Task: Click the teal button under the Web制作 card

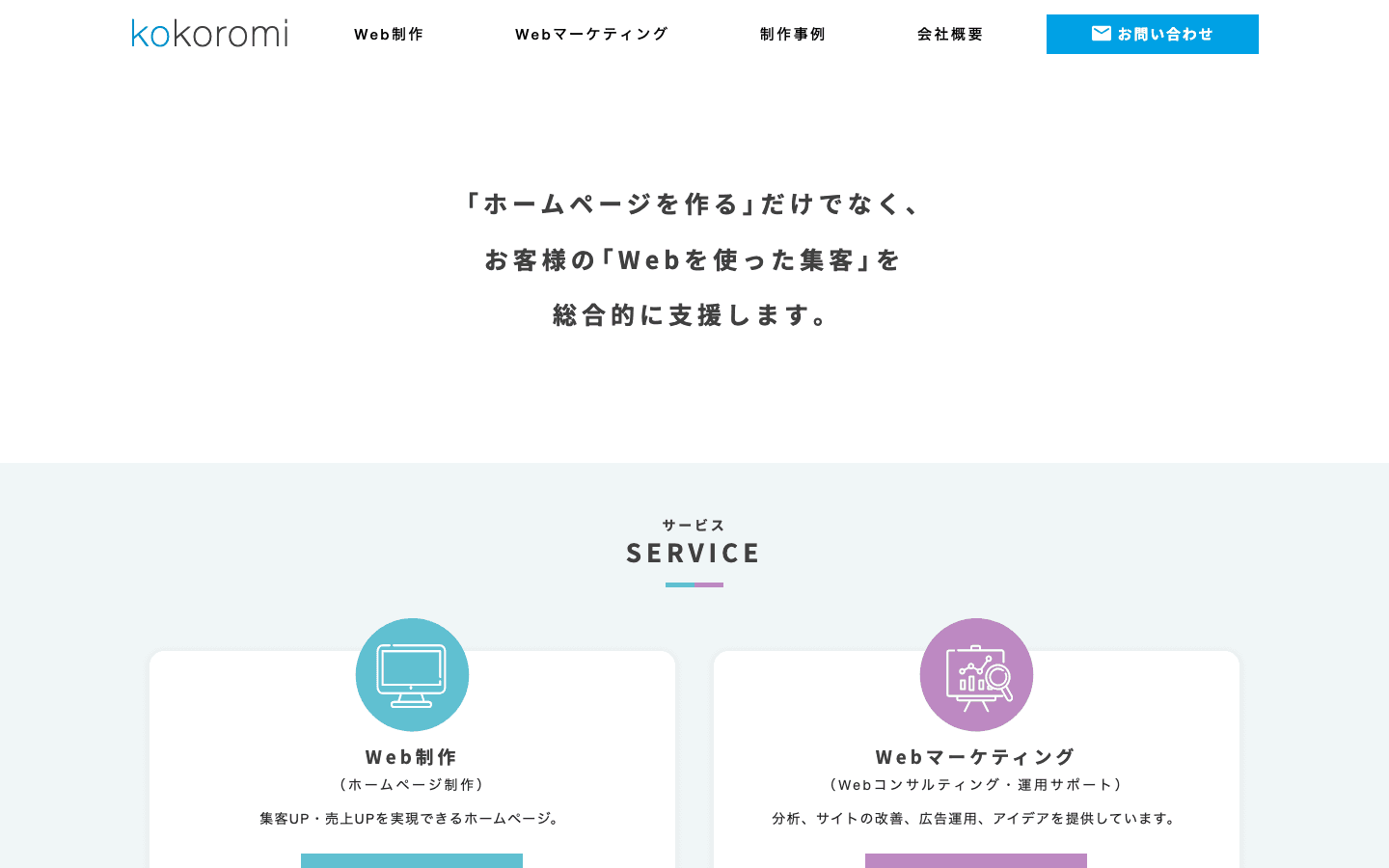Action: click(412, 860)
